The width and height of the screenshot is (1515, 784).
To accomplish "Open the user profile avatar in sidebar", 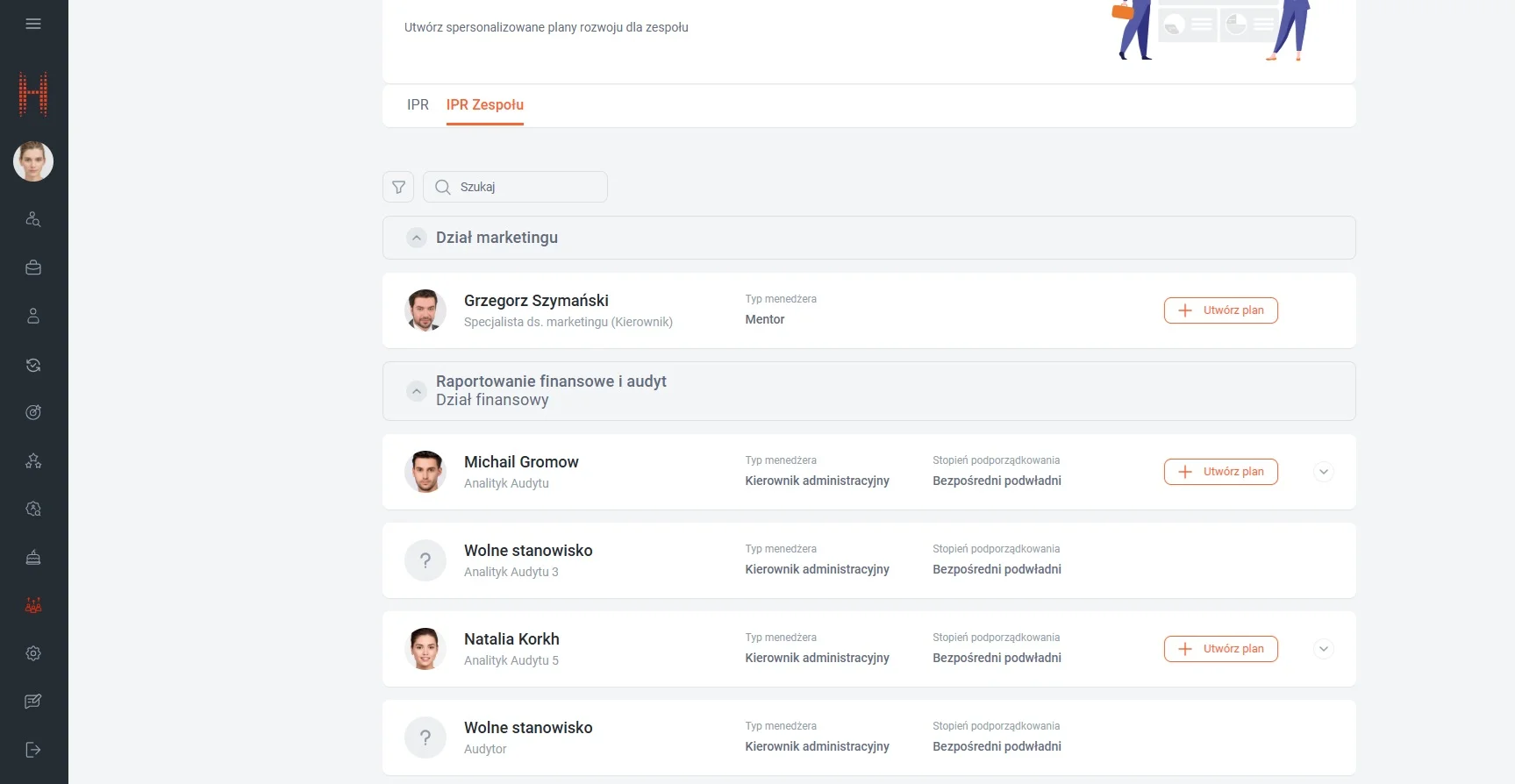I will (33, 161).
